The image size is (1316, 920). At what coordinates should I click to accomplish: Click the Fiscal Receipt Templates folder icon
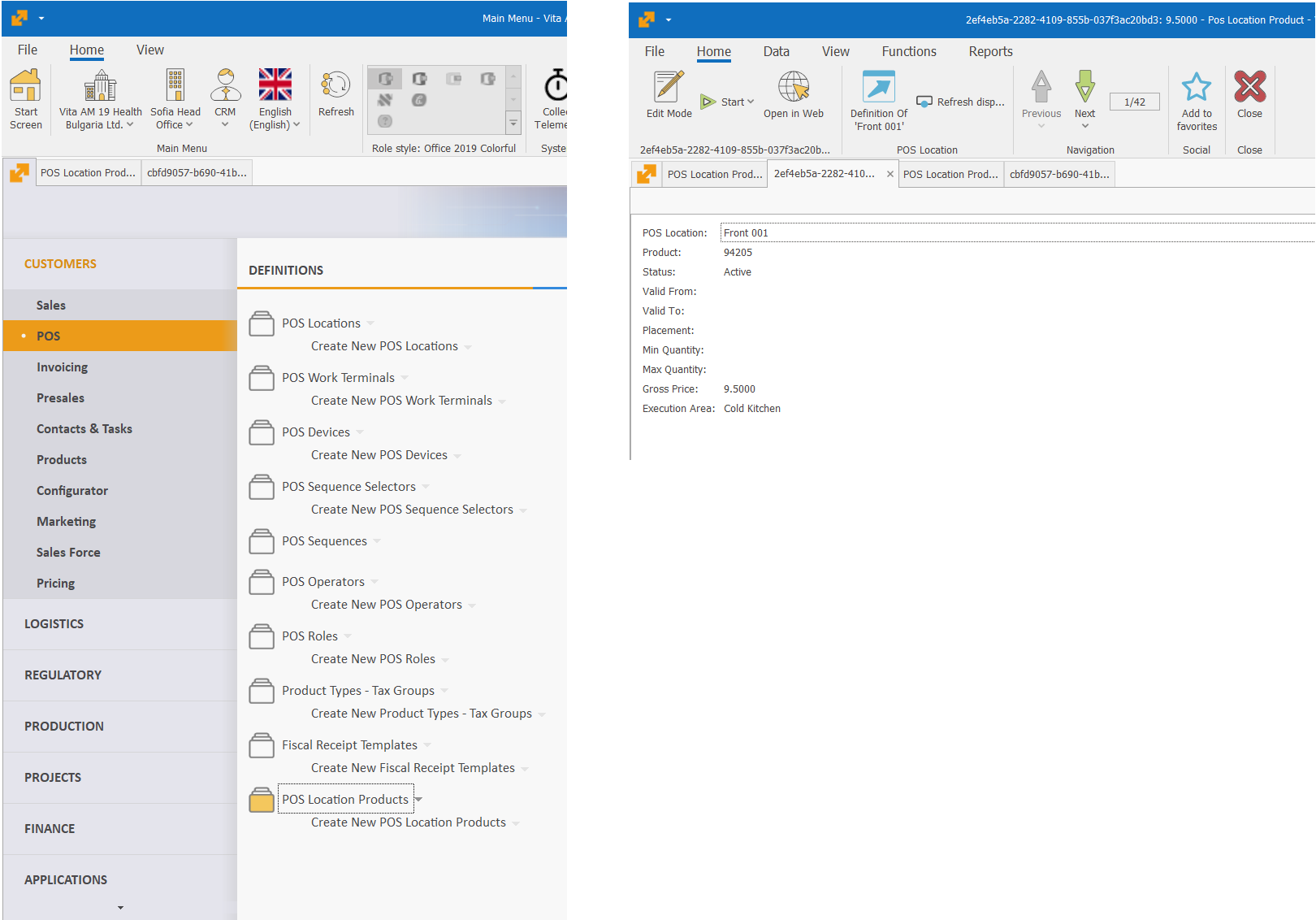tap(262, 745)
